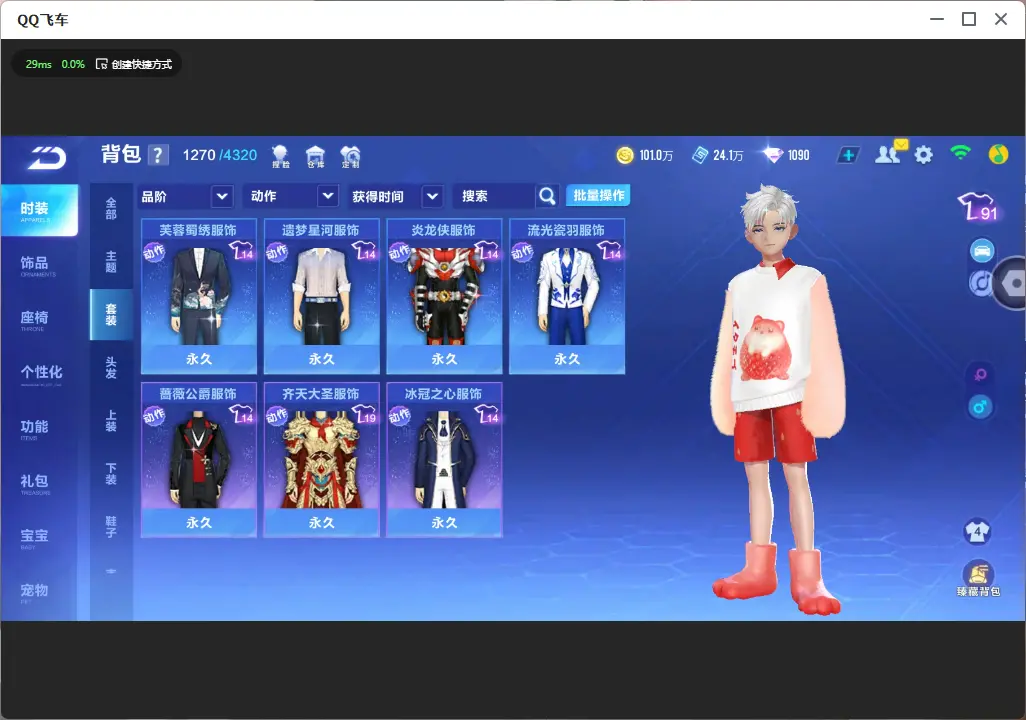Click the green Wi-Fi signal icon
This screenshot has width=1026, height=720.
[960, 153]
